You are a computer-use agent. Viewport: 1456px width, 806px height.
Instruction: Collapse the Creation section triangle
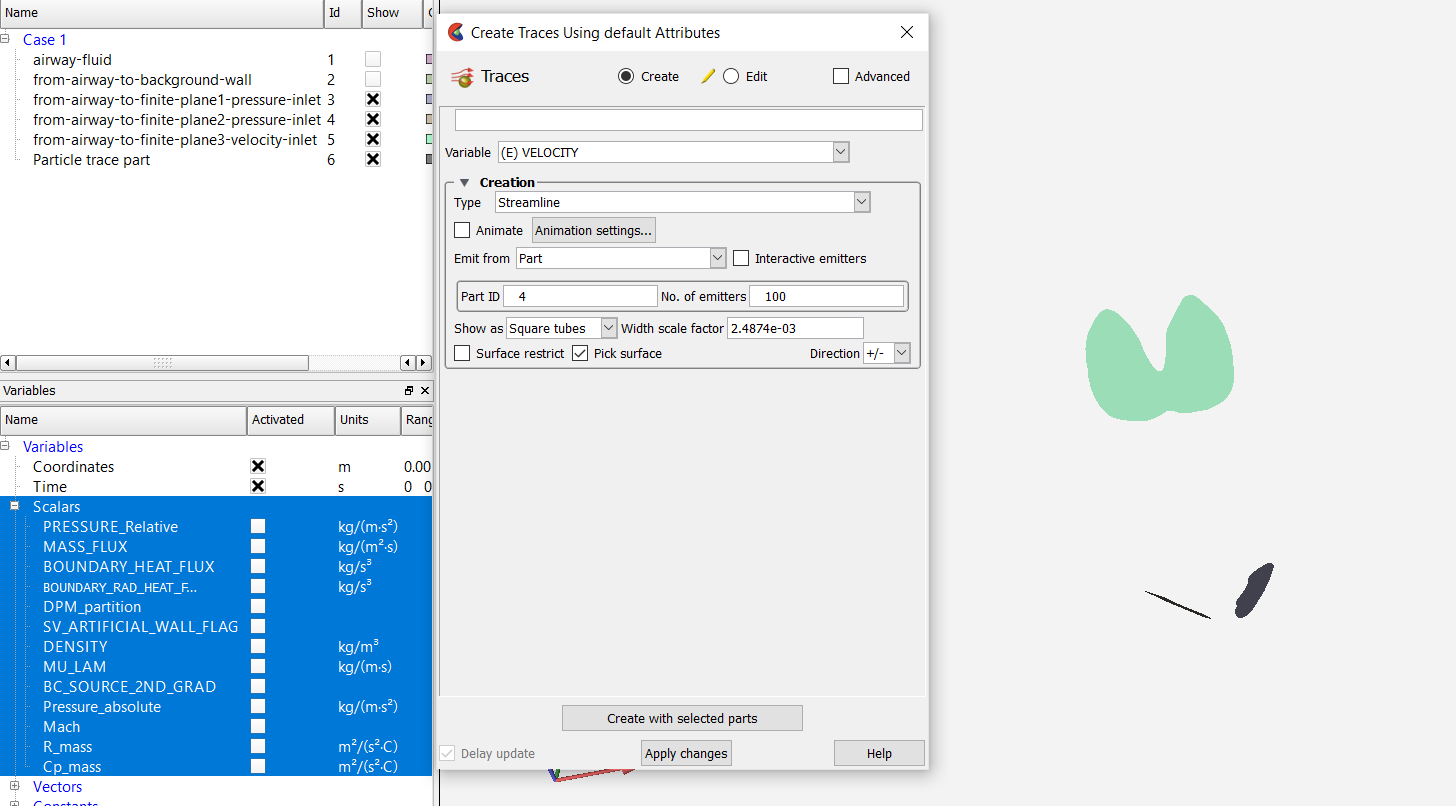(x=465, y=183)
